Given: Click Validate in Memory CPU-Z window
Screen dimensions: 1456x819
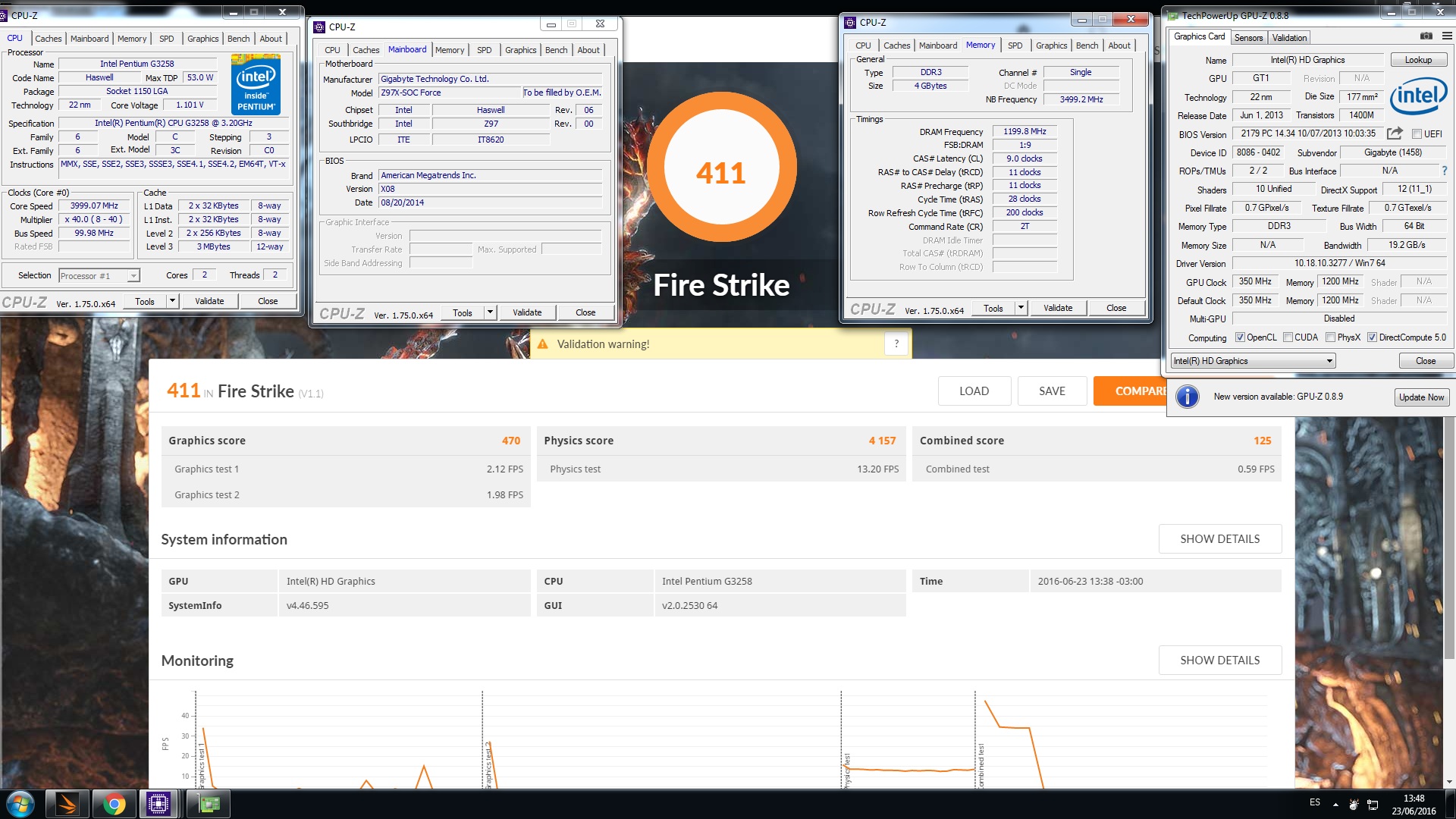Looking at the screenshot, I should pos(1057,308).
